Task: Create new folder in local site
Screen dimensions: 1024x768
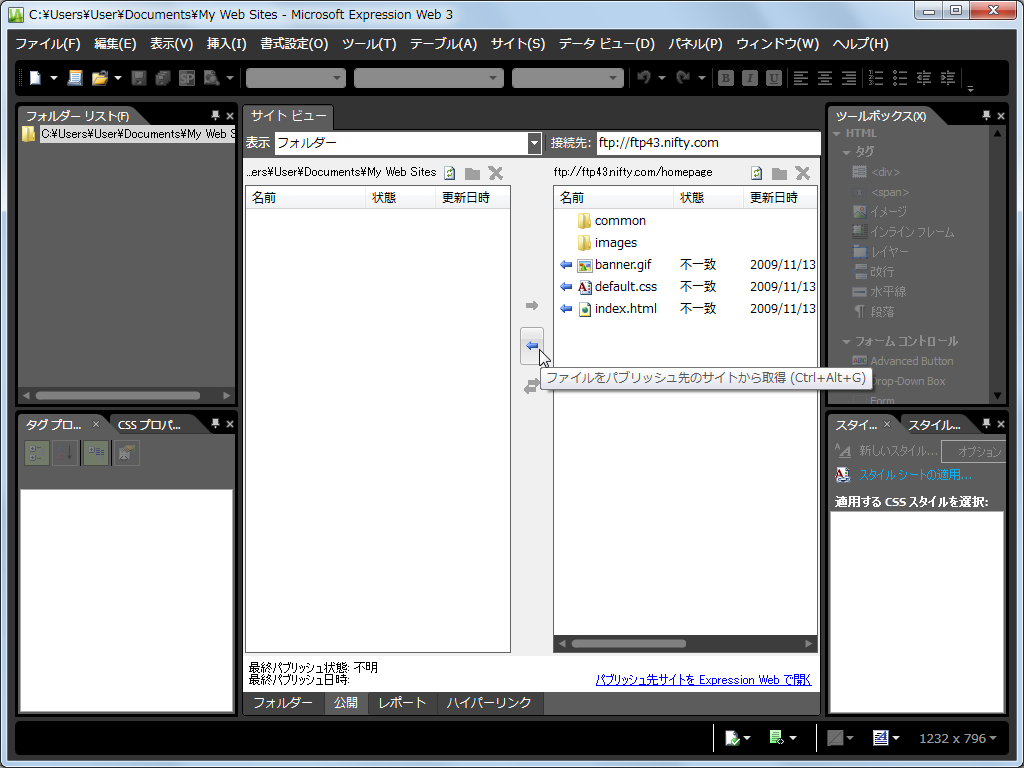Action: click(472, 173)
